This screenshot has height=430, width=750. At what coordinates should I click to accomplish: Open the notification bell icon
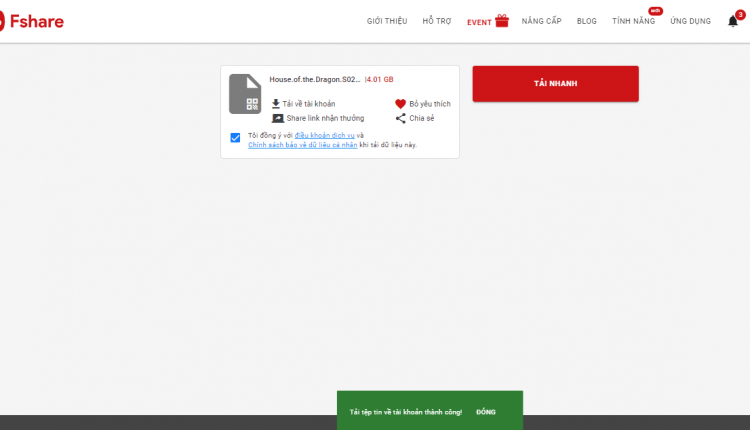pyautogui.click(x=732, y=21)
